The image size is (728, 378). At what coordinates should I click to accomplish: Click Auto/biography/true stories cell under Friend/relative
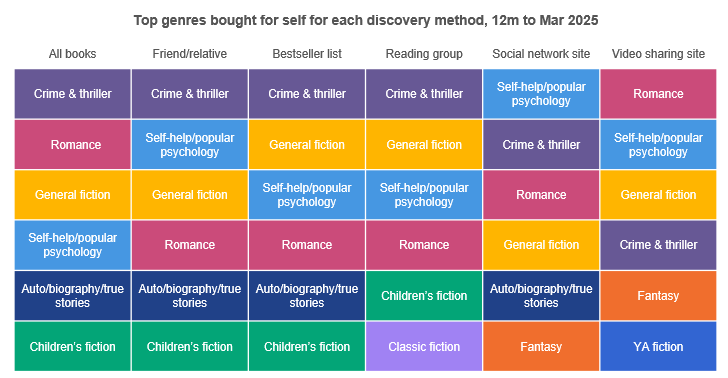[x=189, y=295]
